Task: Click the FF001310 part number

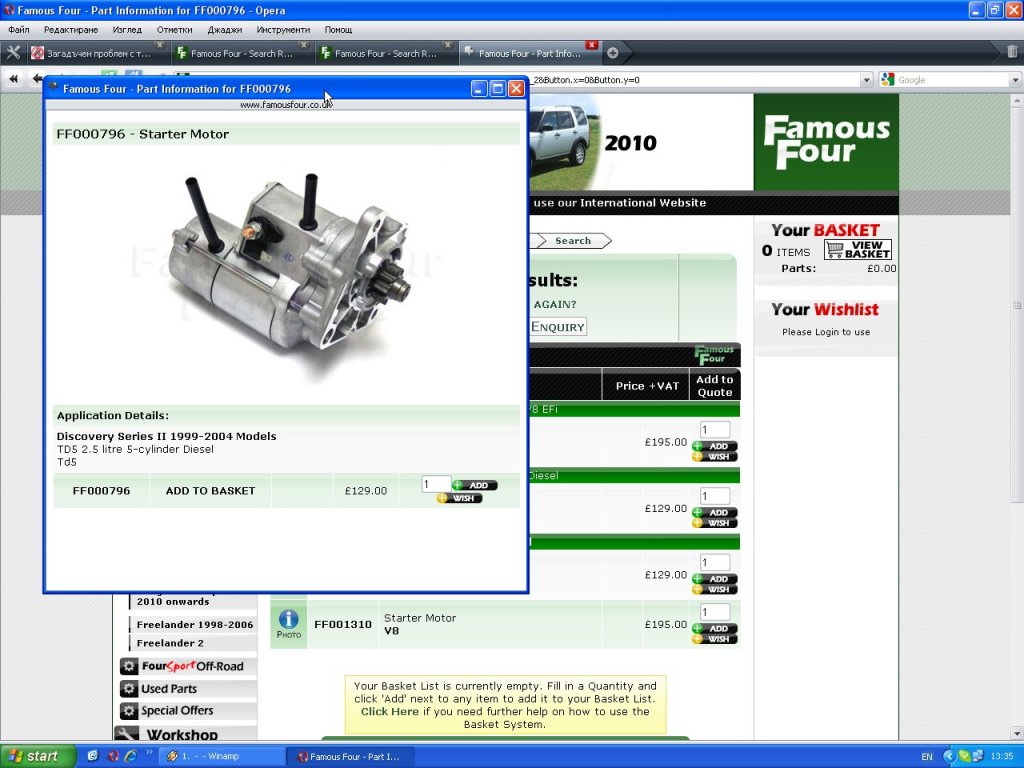Action: [x=343, y=624]
